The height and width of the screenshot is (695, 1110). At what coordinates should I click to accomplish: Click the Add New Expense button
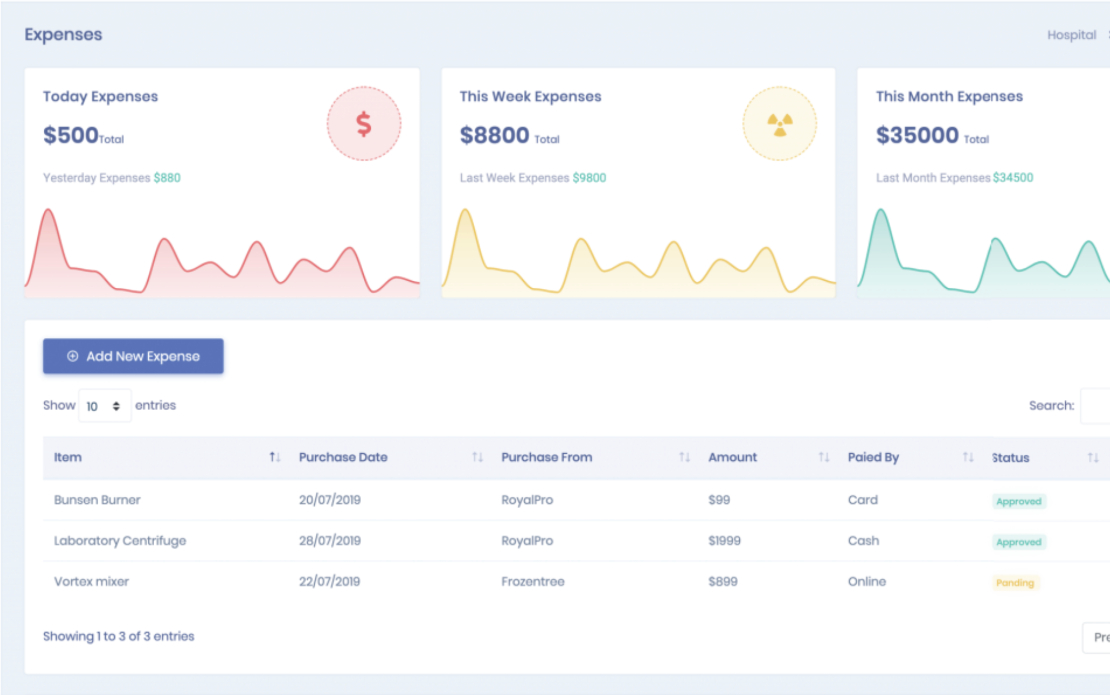point(133,356)
